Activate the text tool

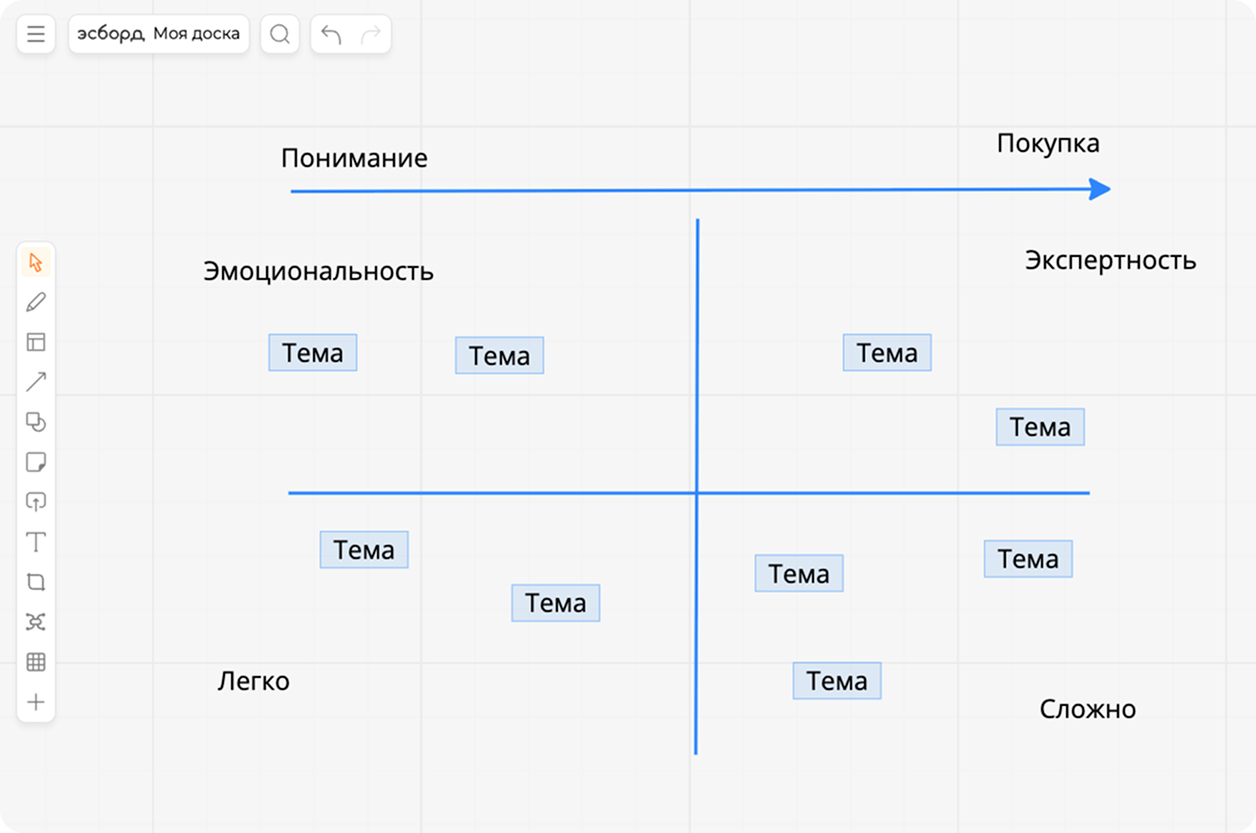coord(36,542)
